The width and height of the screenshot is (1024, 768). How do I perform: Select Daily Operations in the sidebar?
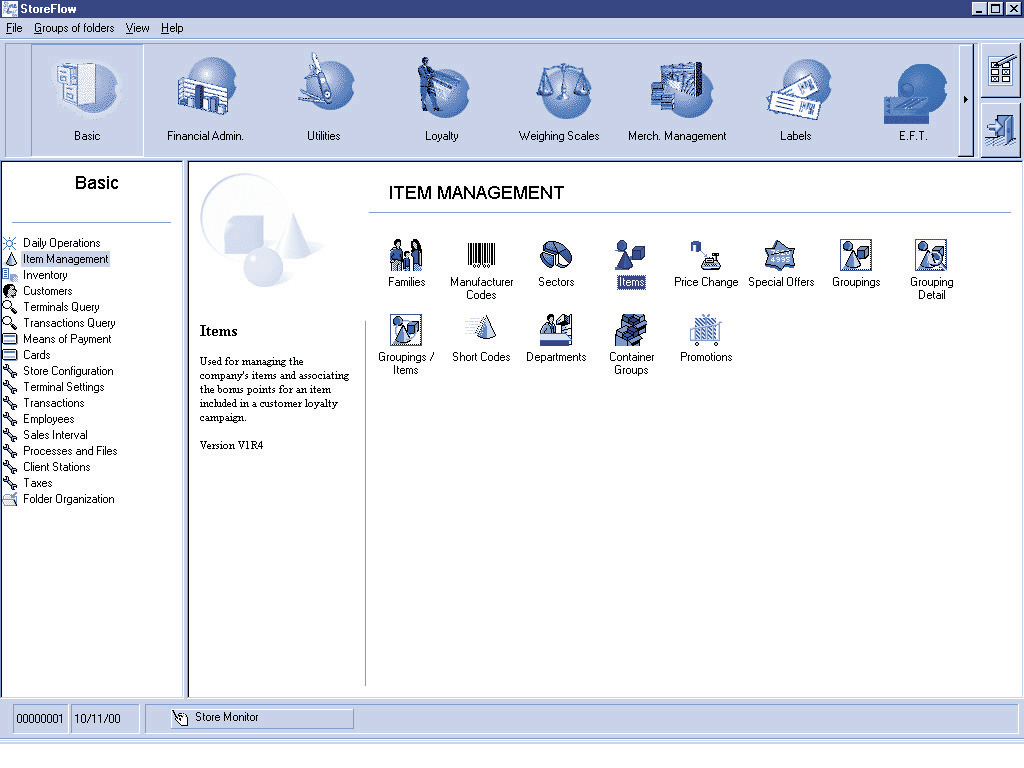click(x=61, y=243)
